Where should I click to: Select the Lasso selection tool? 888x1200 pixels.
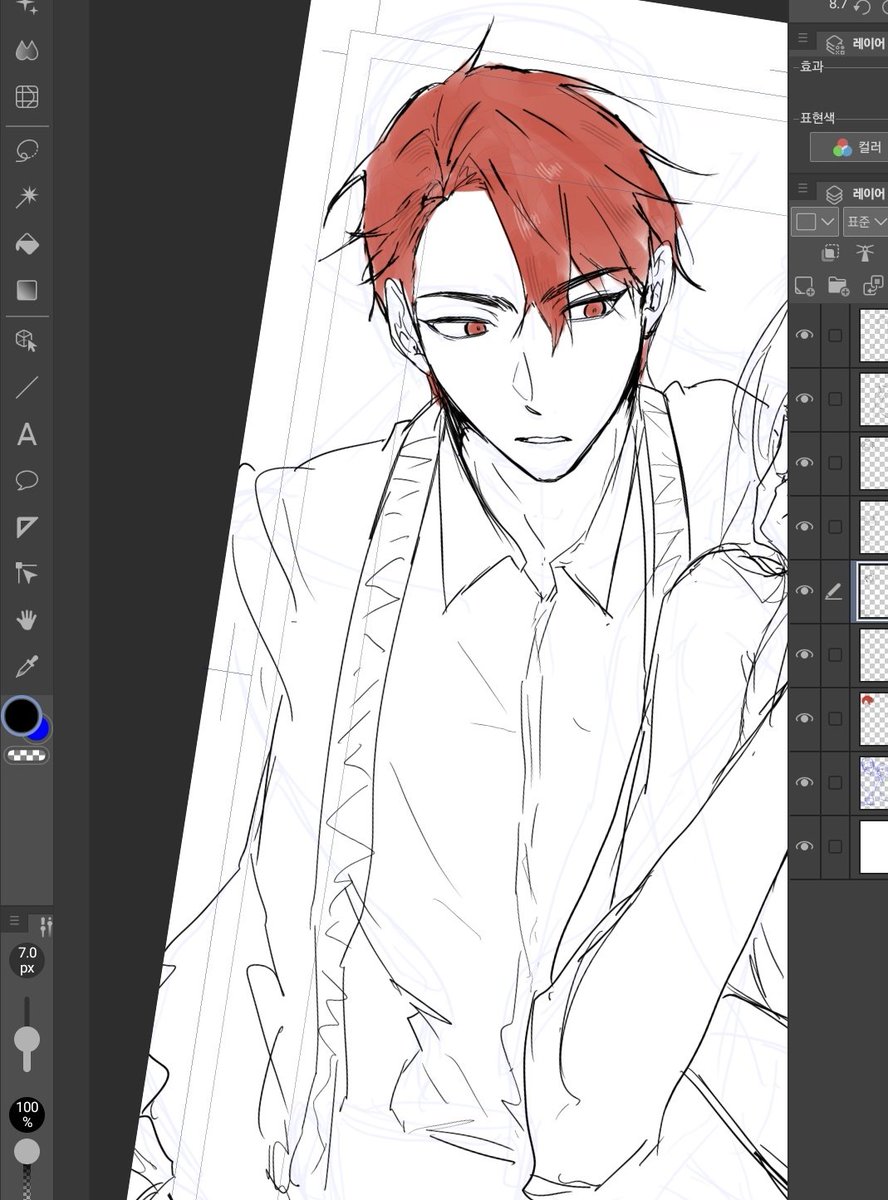pyautogui.click(x=27, y=151)
